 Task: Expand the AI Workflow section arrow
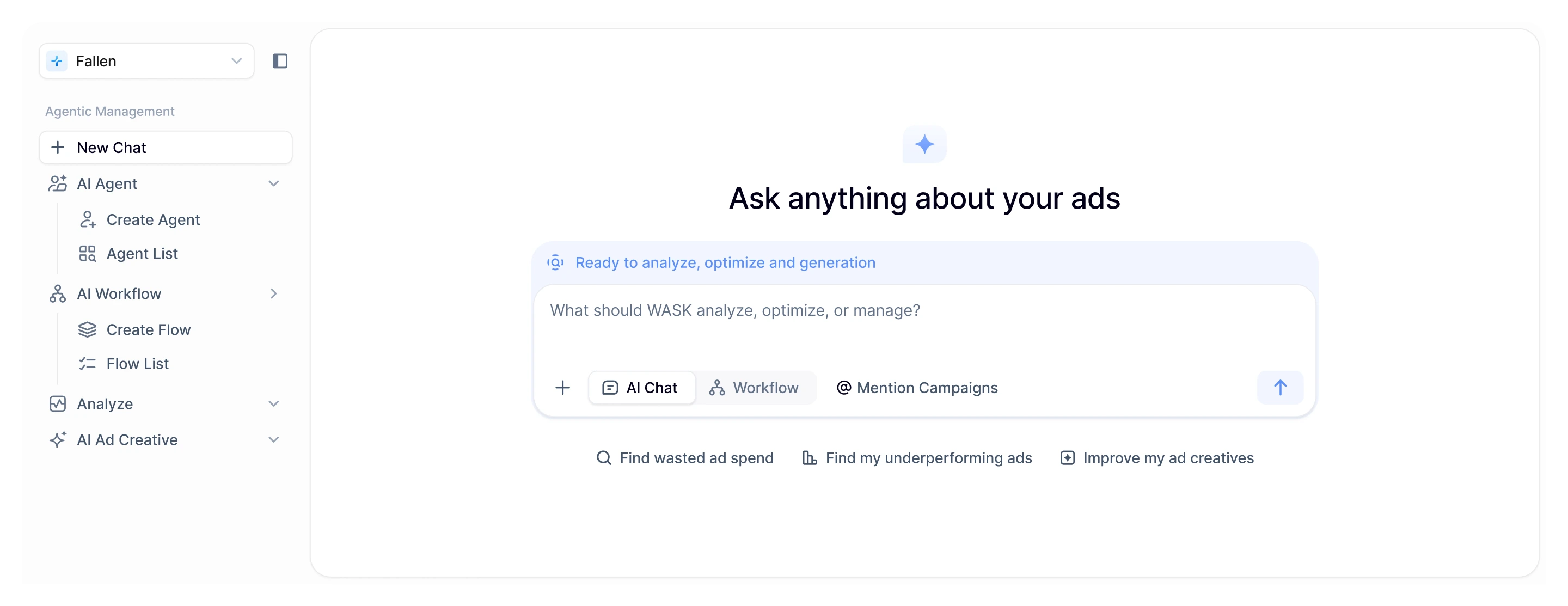click(274, 294)
